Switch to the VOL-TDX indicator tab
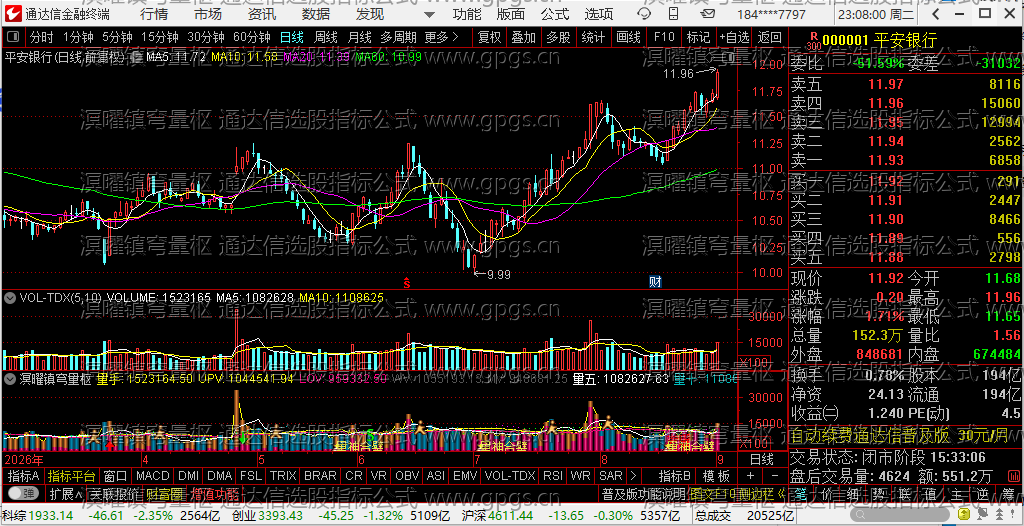The image size is (1024, 526). [509, 476]
